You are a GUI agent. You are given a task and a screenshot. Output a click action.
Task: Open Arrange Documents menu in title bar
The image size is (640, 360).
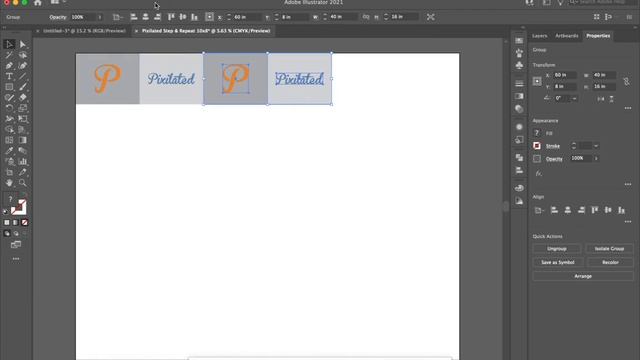57,2
